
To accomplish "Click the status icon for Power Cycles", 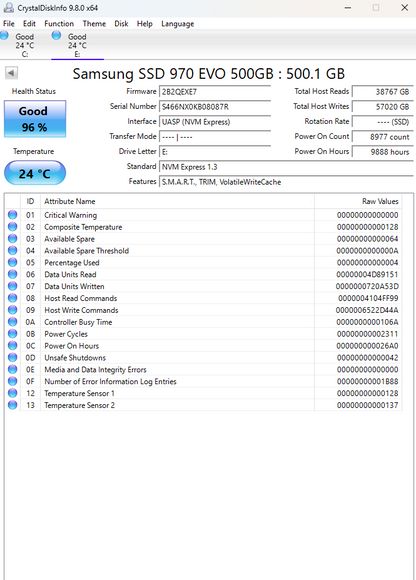I will (x=13, y=333).
